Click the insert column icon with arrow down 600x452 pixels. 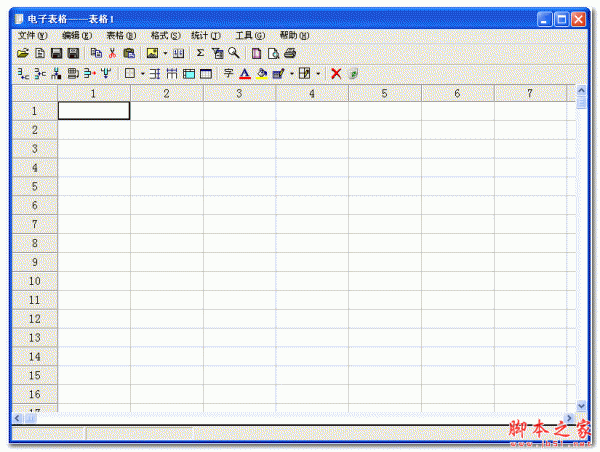point(56,73)
